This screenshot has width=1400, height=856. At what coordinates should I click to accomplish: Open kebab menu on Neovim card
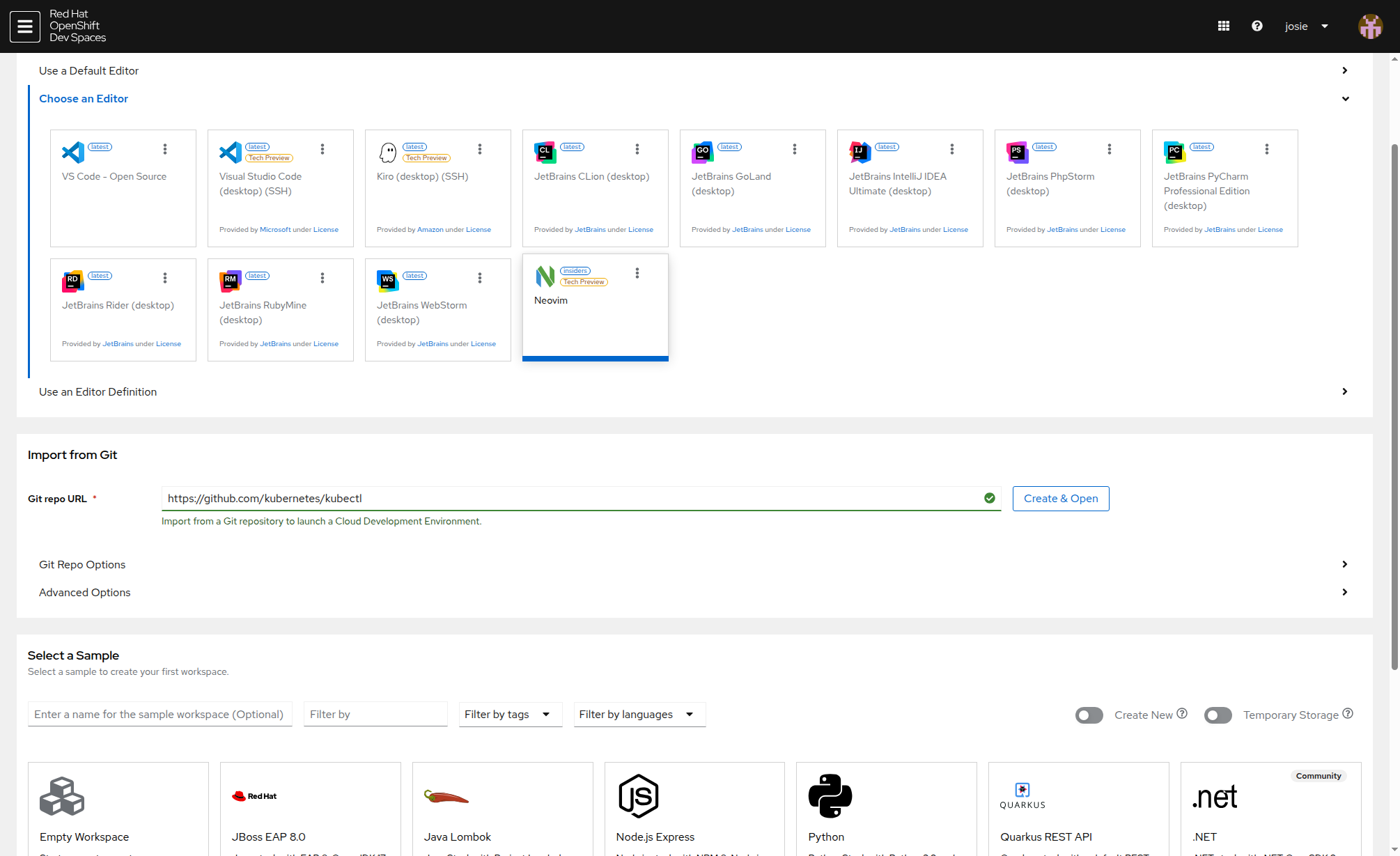click(637, 273)
